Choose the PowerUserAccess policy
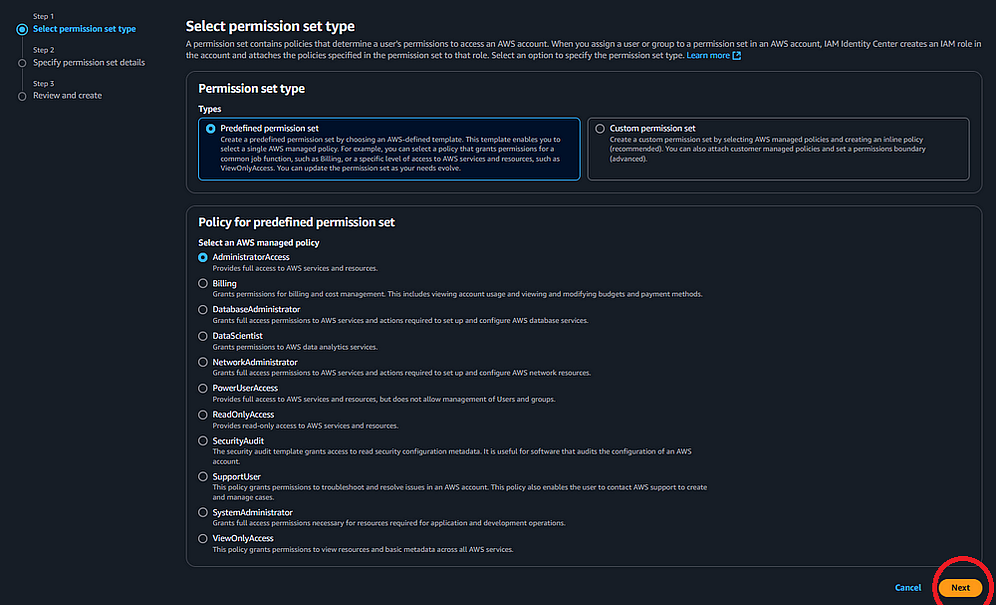 click(x=204, y=388)
